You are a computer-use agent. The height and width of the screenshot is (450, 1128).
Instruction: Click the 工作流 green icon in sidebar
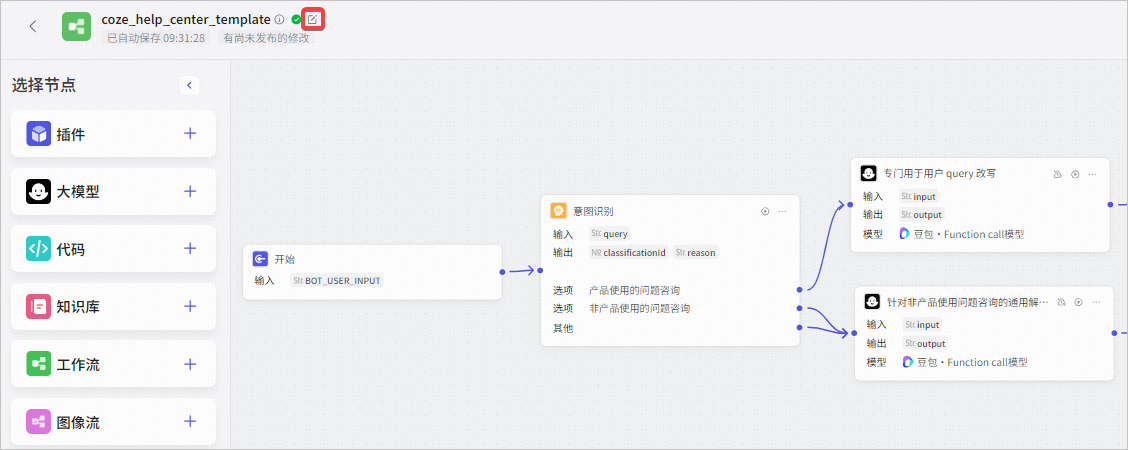(38, 364)
